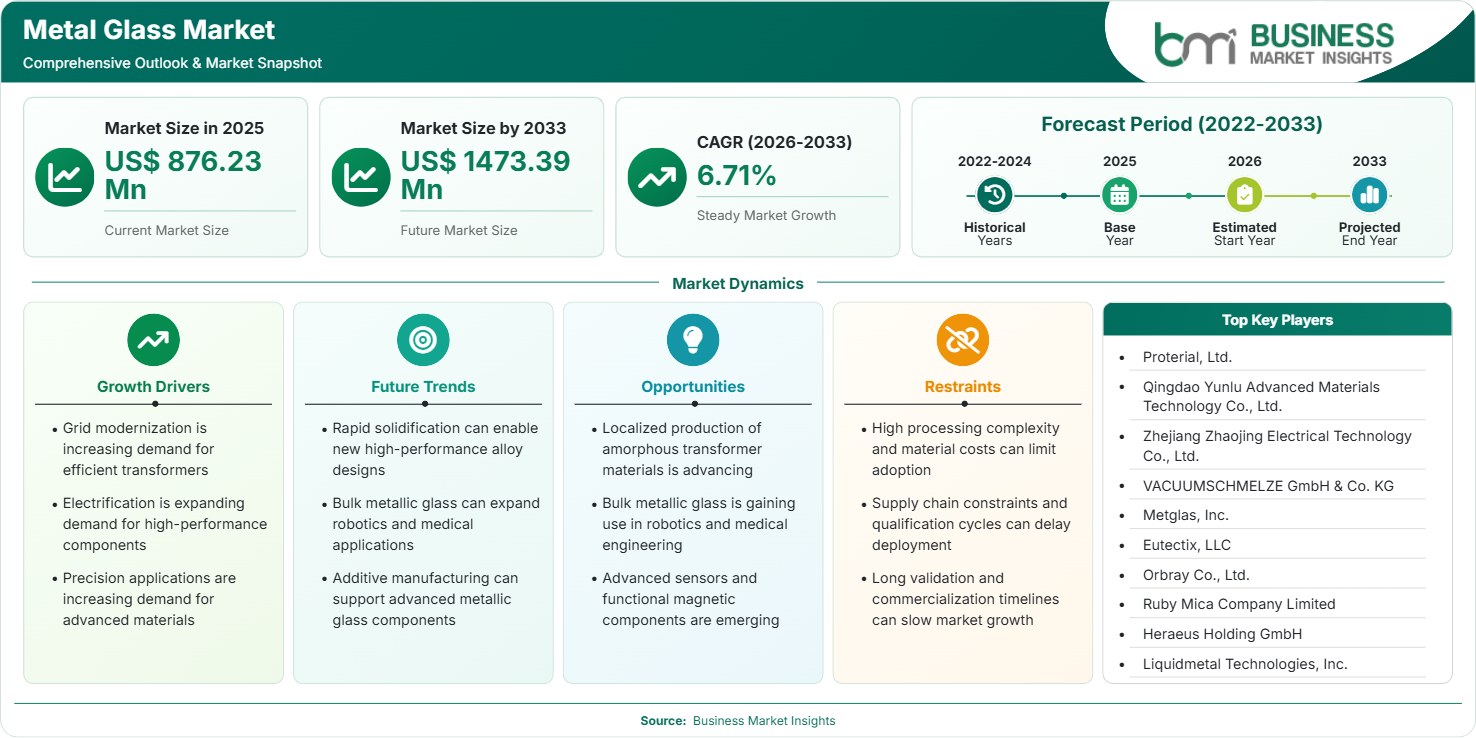Click the Opportunities lightbulb icon
This screenshot has height=738, width=1476.
pyautogui.click(x=693, y=340)
